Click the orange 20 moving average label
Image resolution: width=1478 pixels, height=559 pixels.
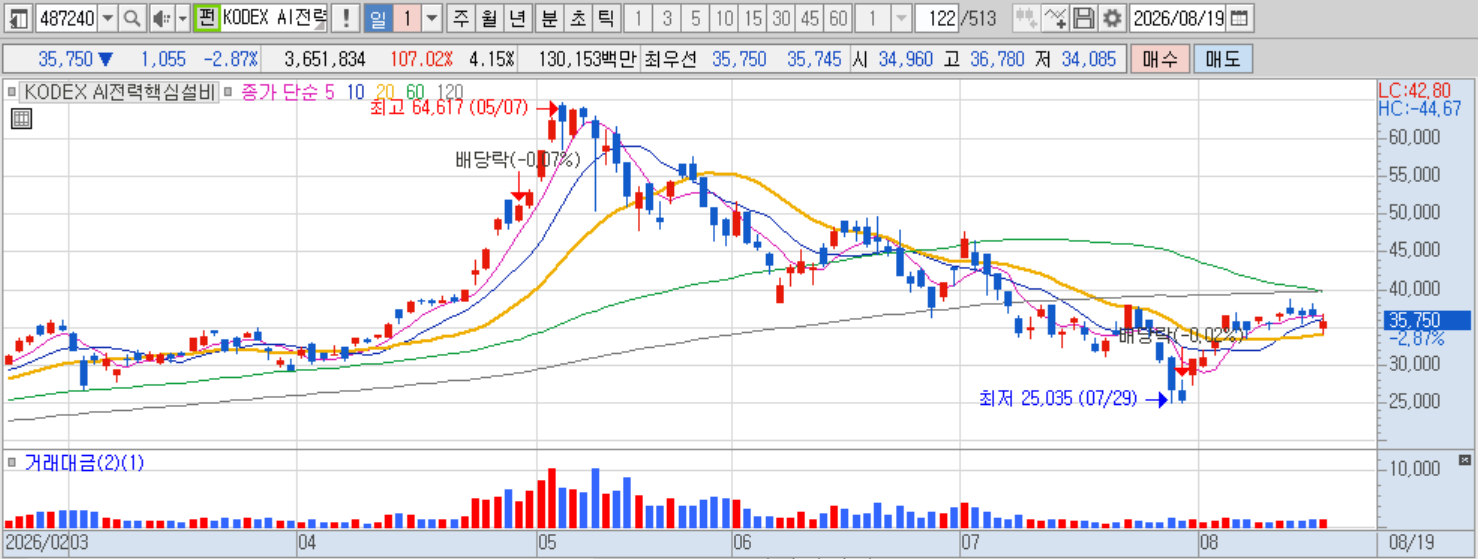click(385, 92)
